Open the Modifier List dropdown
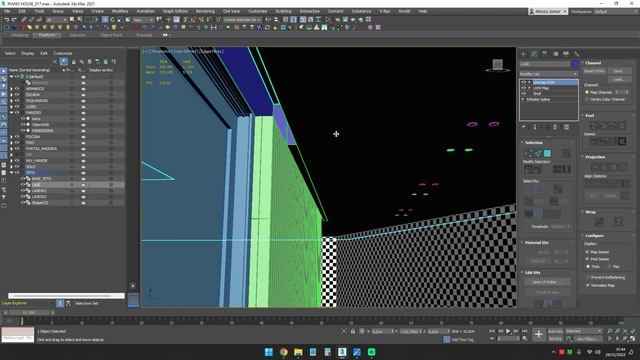640x360 pixels. coord(548,74)
